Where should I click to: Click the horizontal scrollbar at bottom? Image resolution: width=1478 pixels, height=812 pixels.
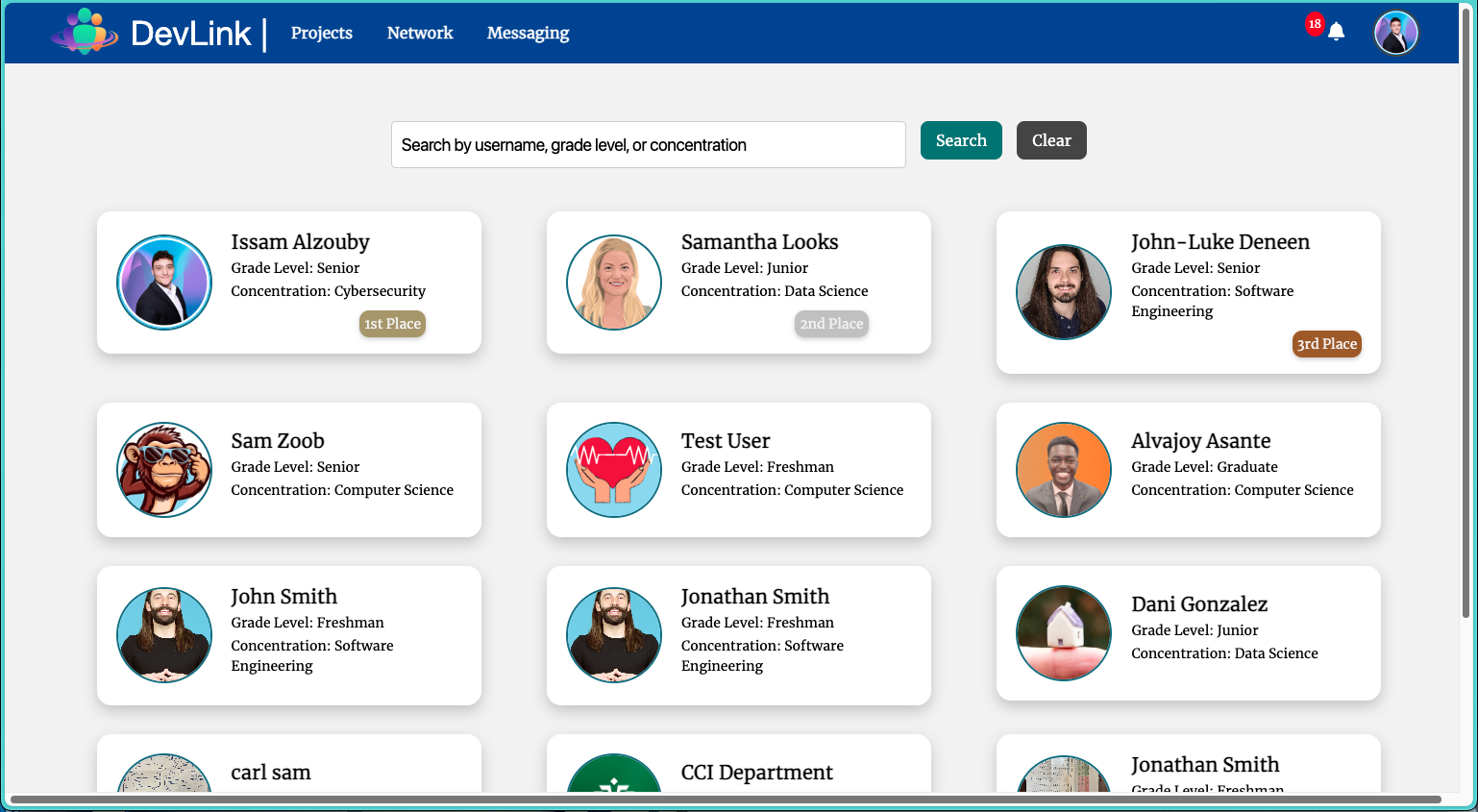click(726, 800)
